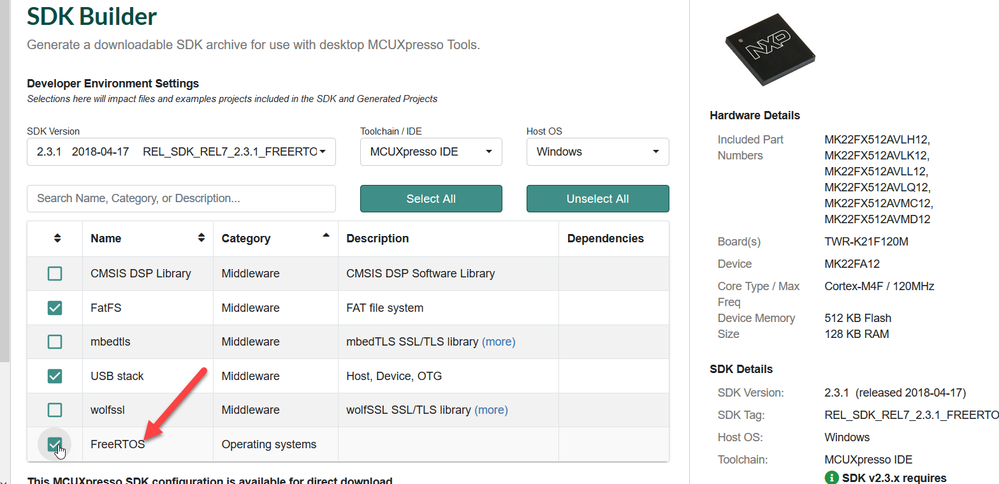Uncheck the USB stack checkbox
The image size is (999, 484).
click(55, 376)
